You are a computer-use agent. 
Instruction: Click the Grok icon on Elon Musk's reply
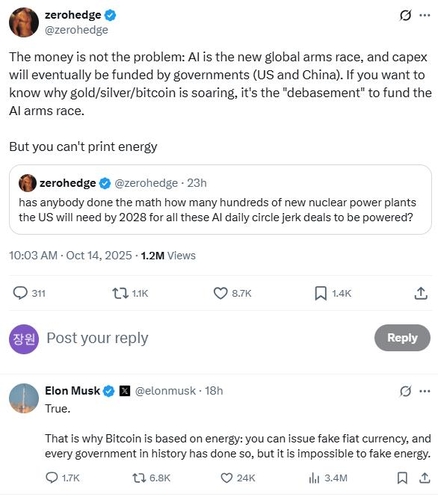pyautogui.click(x=405, y=391)
